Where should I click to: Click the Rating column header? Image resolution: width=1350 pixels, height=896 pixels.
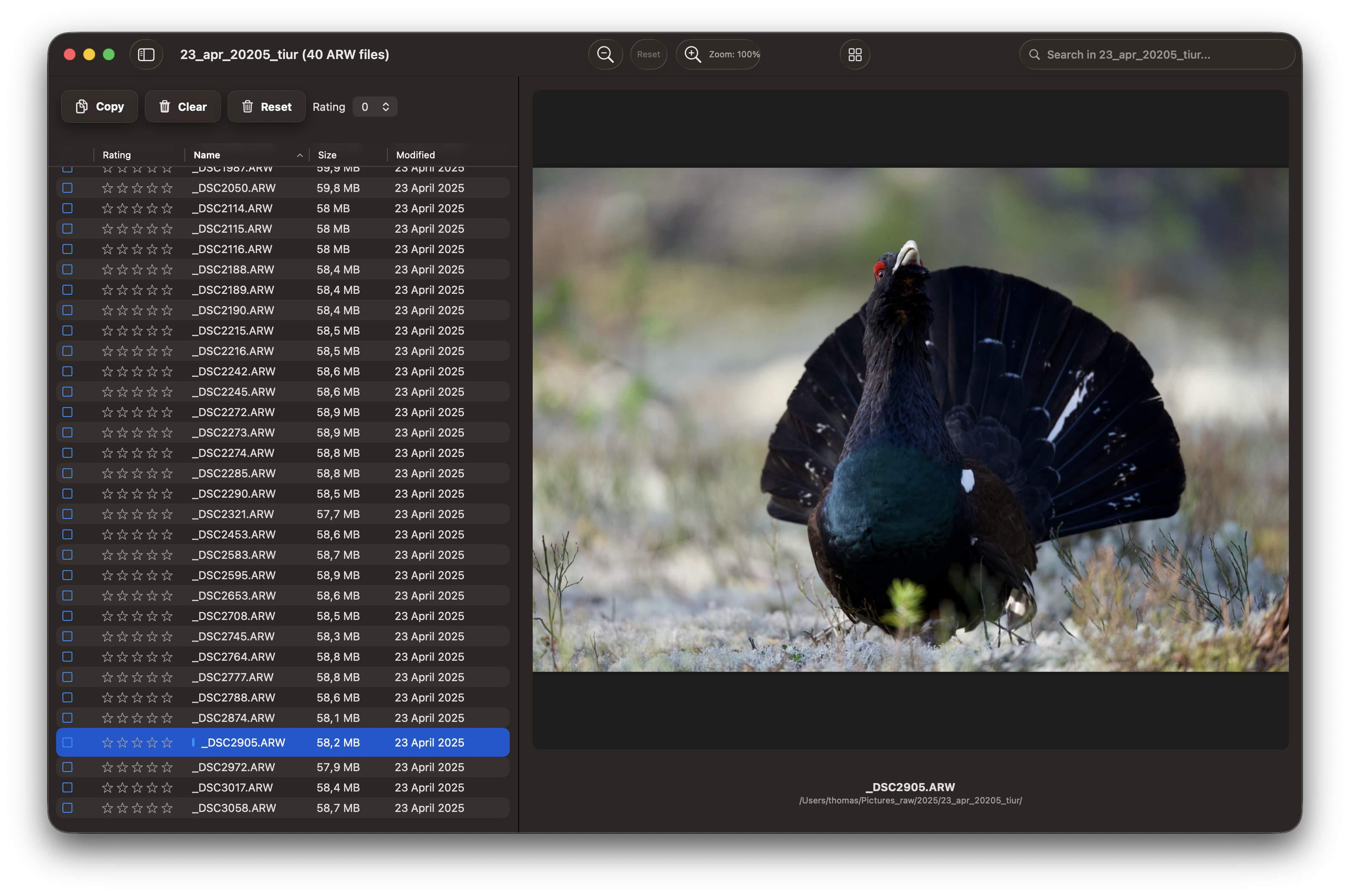pos(116,155)
